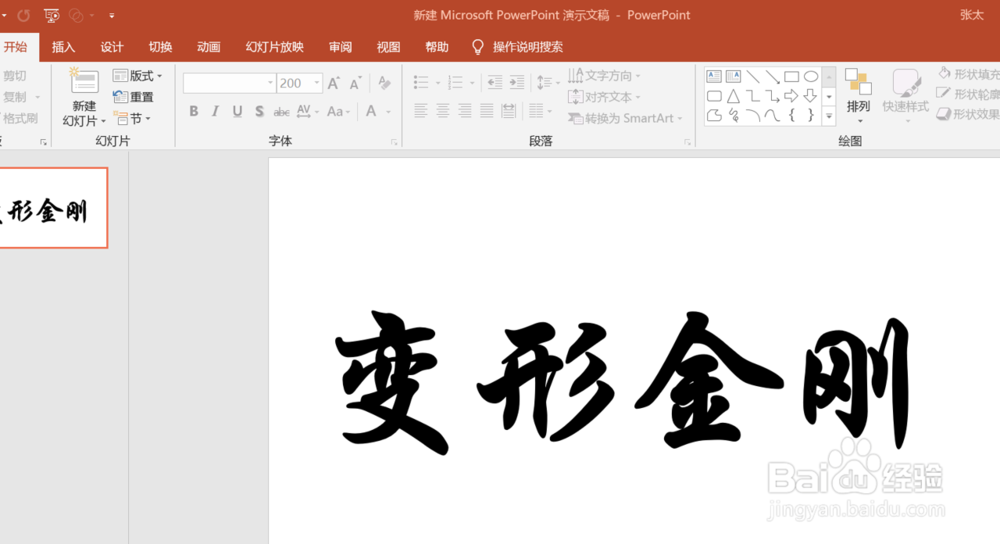Switch to the Review (审阅) tab
Viewport: 1000px width, 544px height.
point(340,47)
